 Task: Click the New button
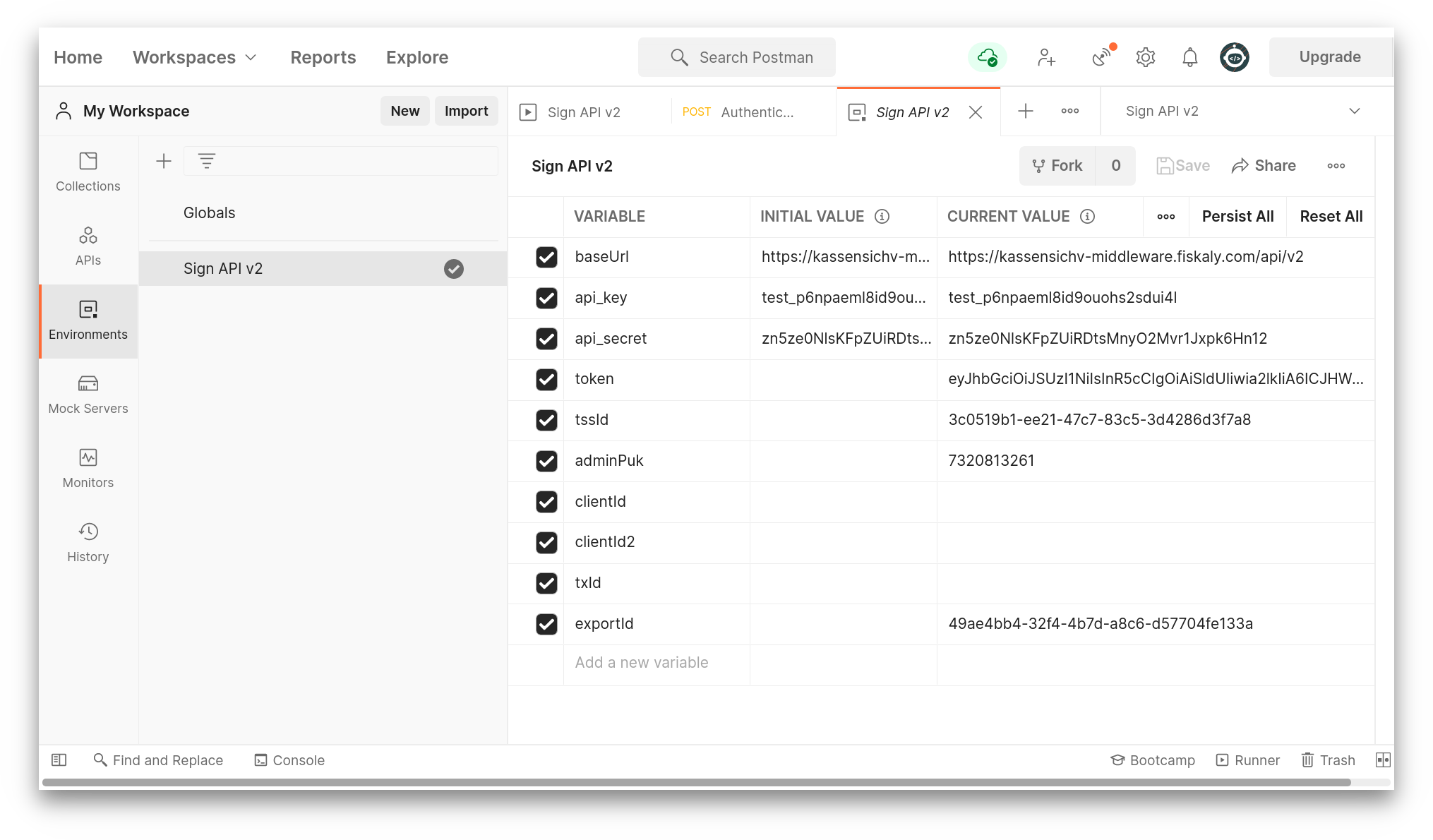pyautogui.click(x=404, y=111)
